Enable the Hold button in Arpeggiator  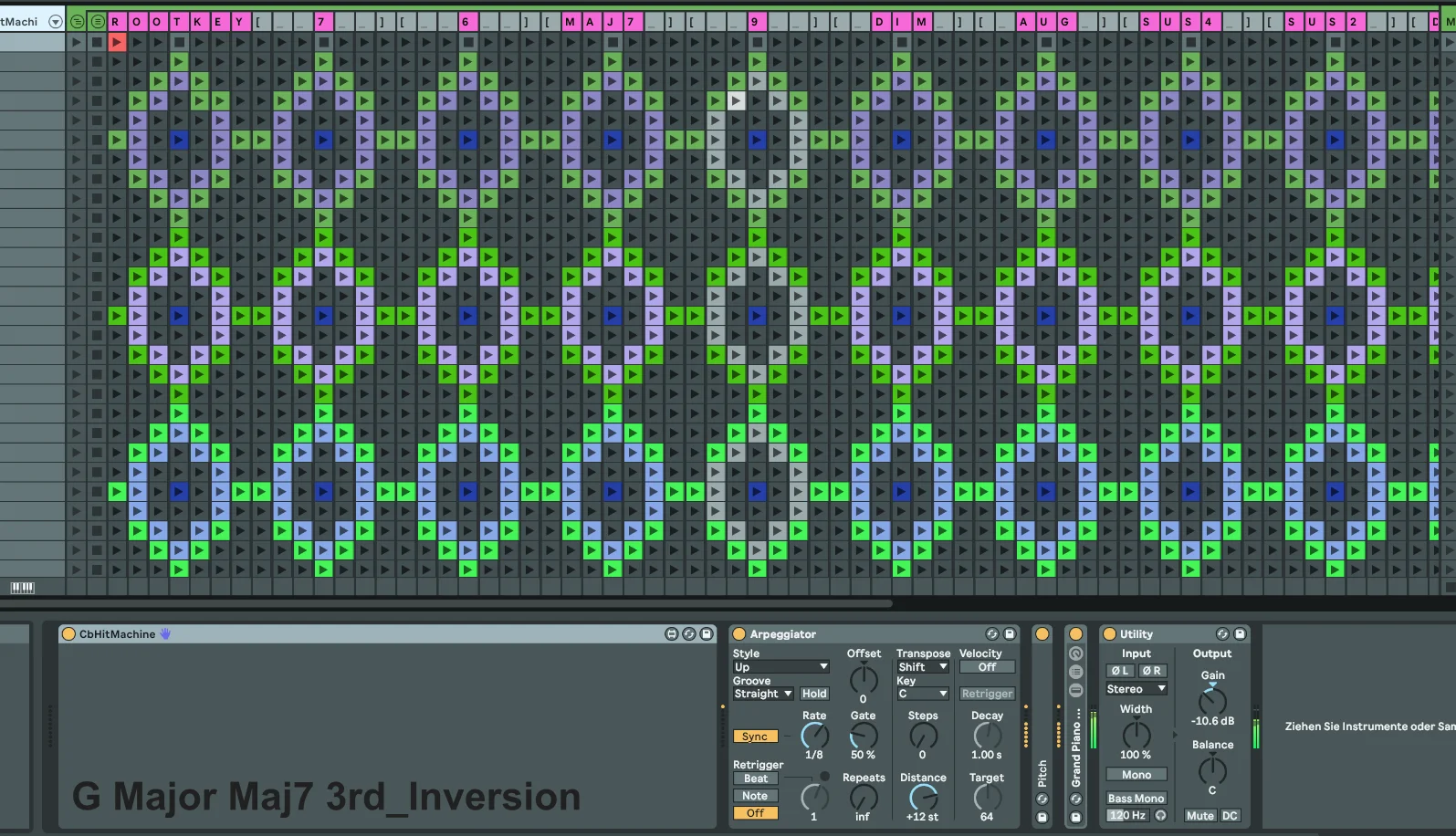pyautogui.click(x=814, y=694)
